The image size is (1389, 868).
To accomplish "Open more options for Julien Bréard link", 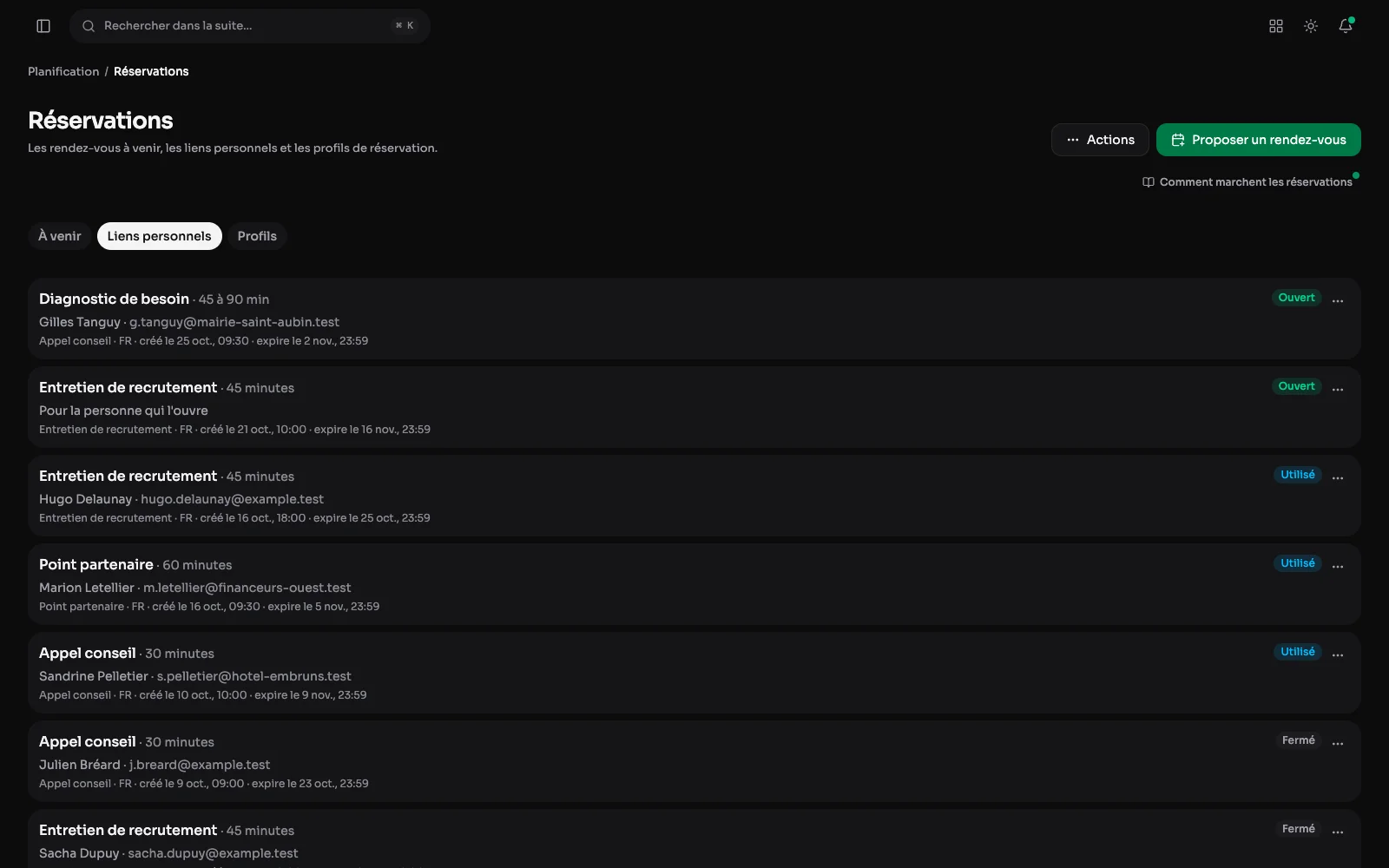I will (x=1338, y=743).
